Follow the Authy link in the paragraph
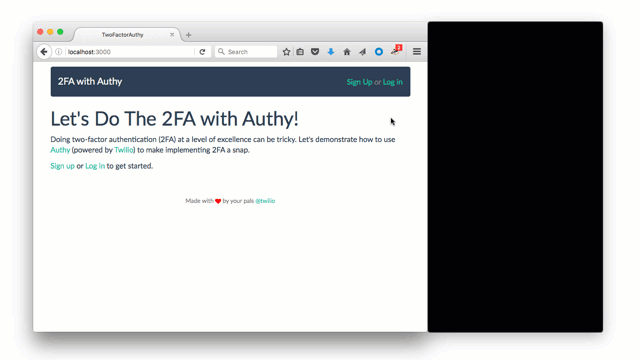Viewport: 640px width, 360px height. (x=60, y=150)
